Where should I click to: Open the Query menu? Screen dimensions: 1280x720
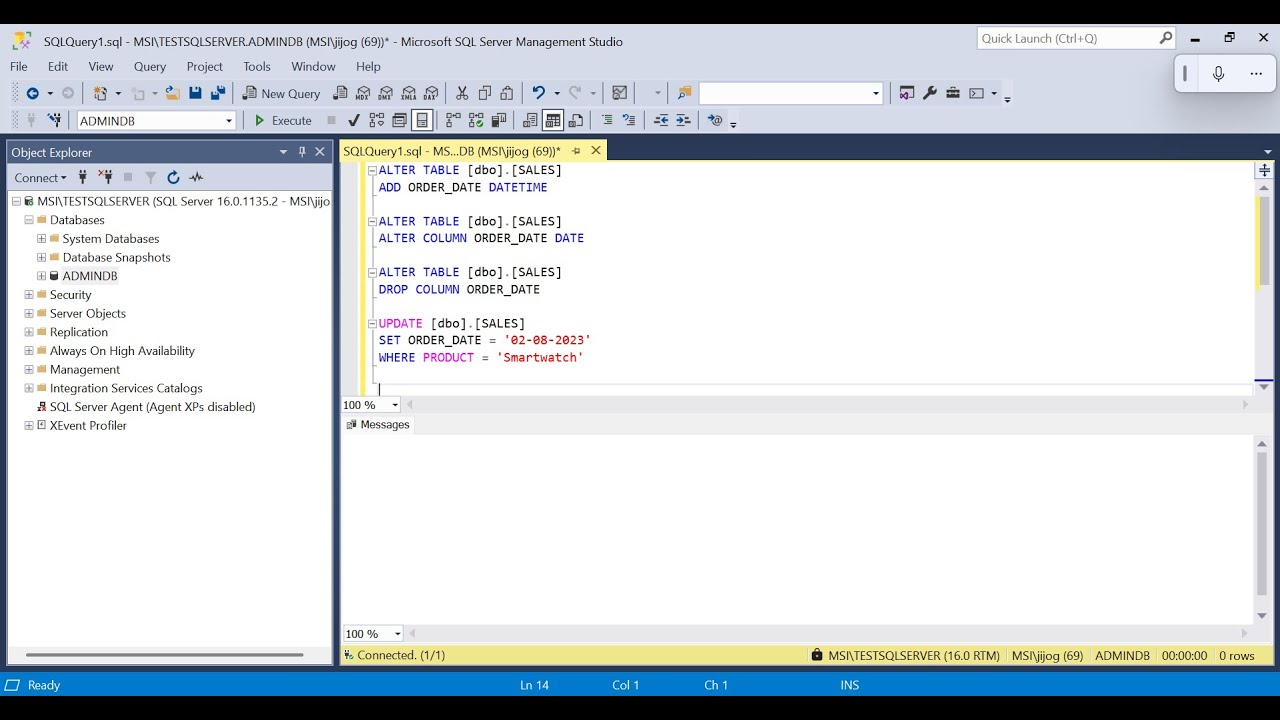point(150,66)
